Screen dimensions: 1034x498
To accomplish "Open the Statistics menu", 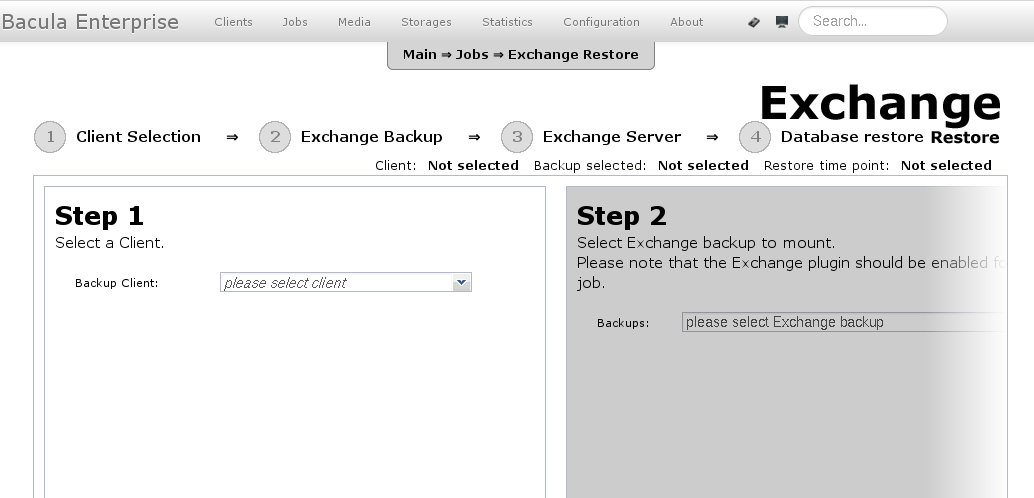I will (x=507, y=22).
